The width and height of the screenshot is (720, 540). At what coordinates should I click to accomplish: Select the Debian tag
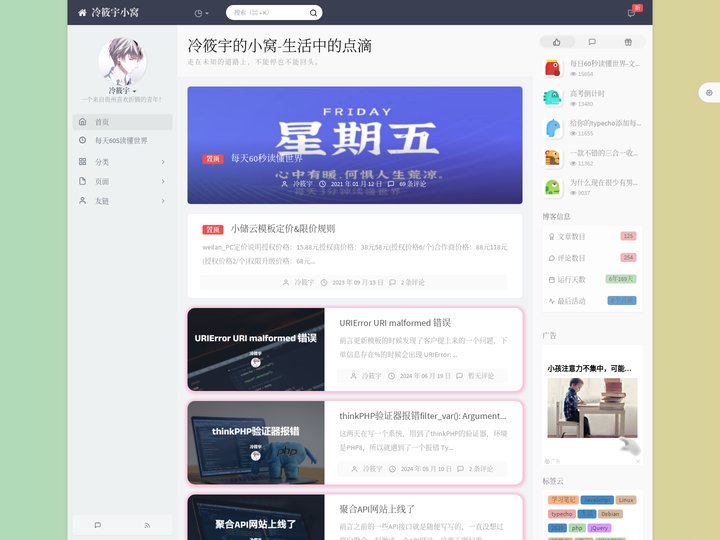pyautogui.click(x=610, y=514)
